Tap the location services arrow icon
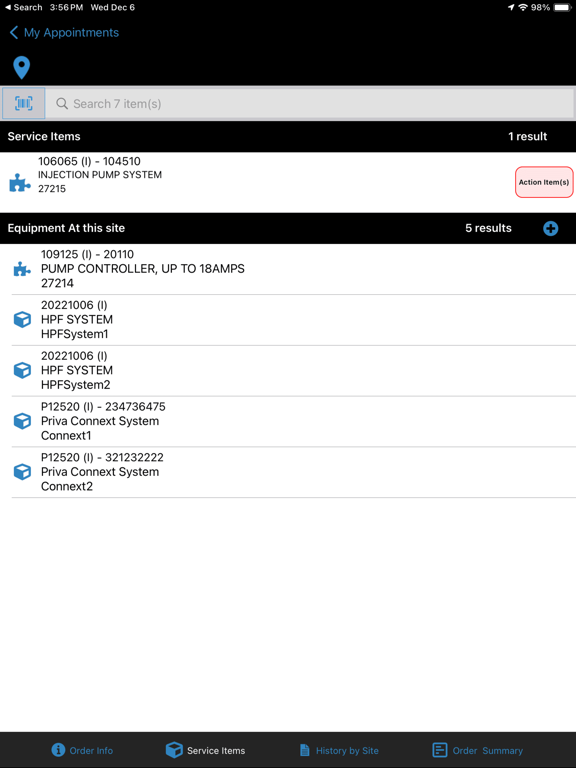 click(x=511, y=7)
